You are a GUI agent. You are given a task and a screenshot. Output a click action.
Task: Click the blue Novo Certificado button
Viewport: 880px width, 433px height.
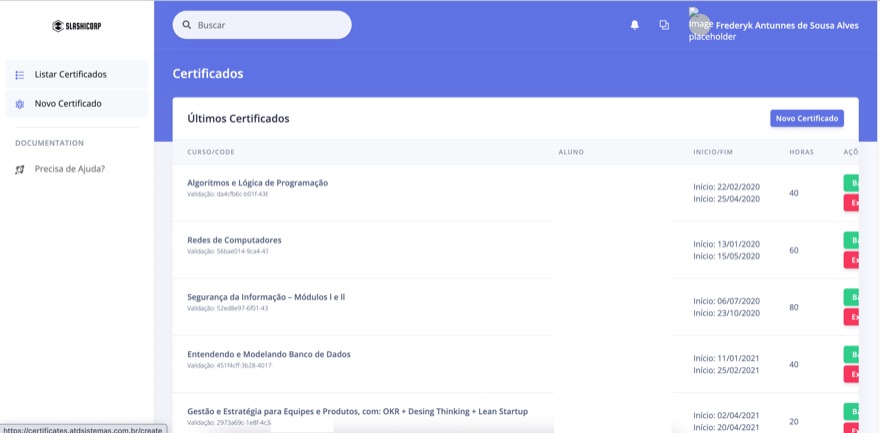click(x=806, y=118)
